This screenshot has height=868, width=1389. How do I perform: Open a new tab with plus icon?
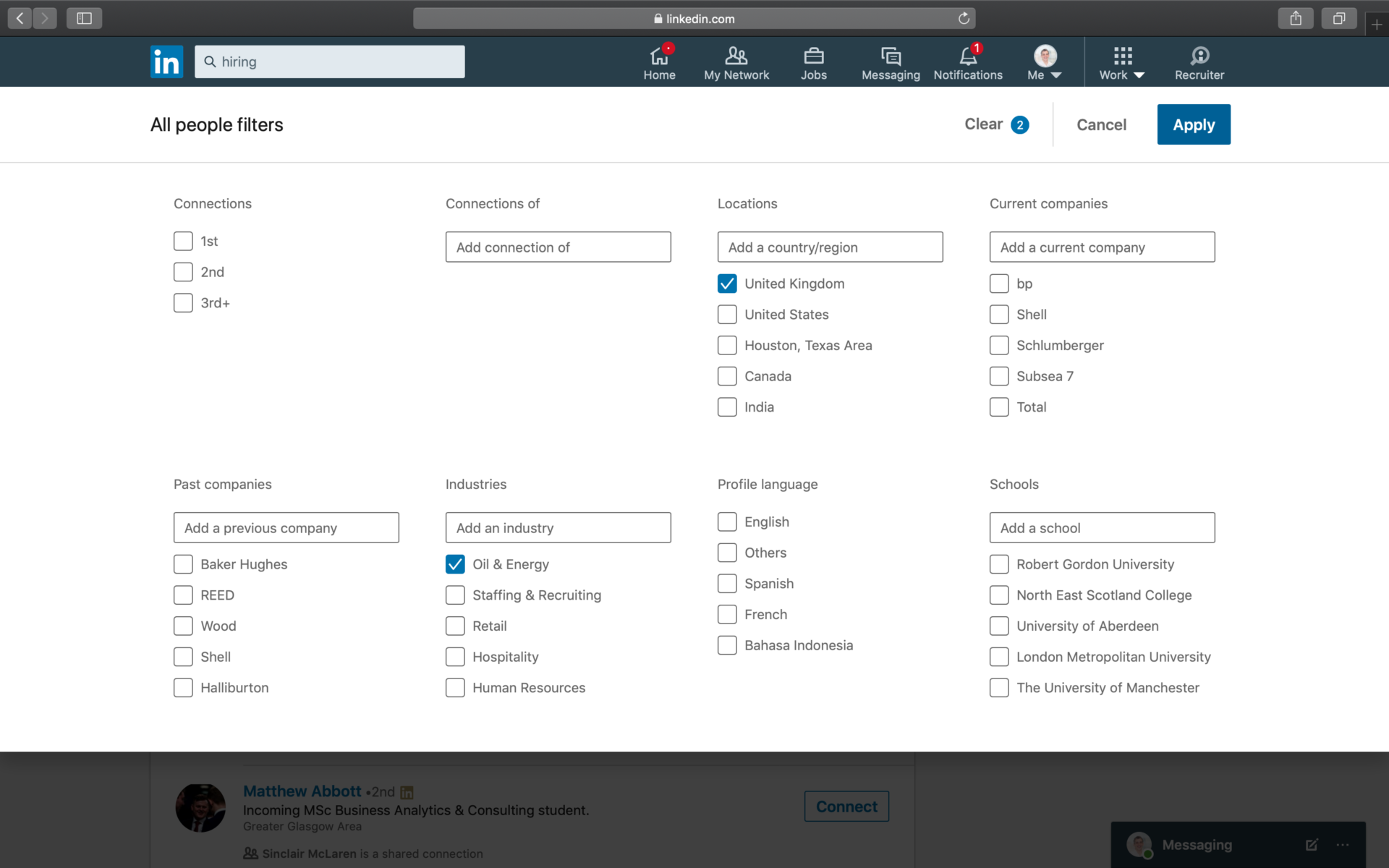point(1377,24)
